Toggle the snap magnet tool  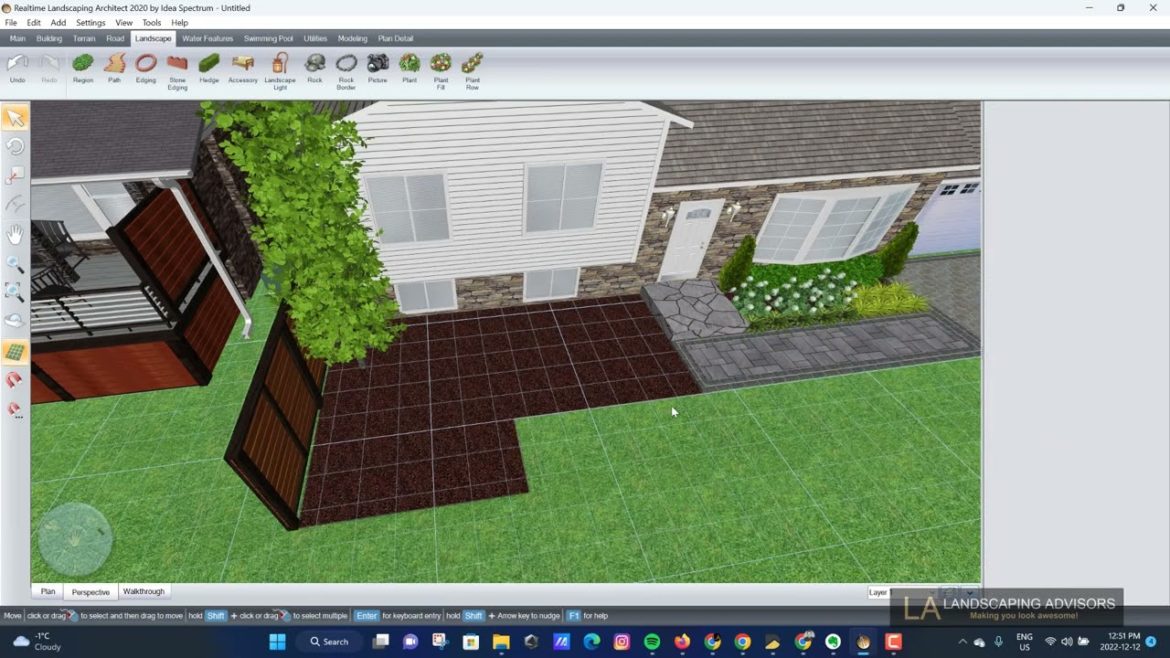15,380
